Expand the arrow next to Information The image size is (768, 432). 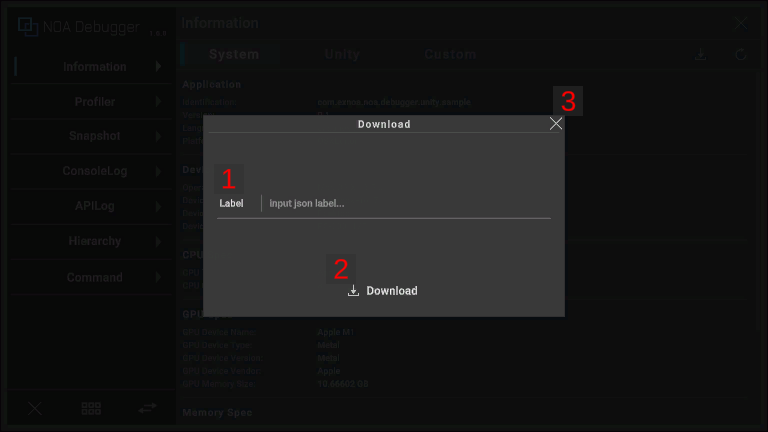tap(158, 66)
